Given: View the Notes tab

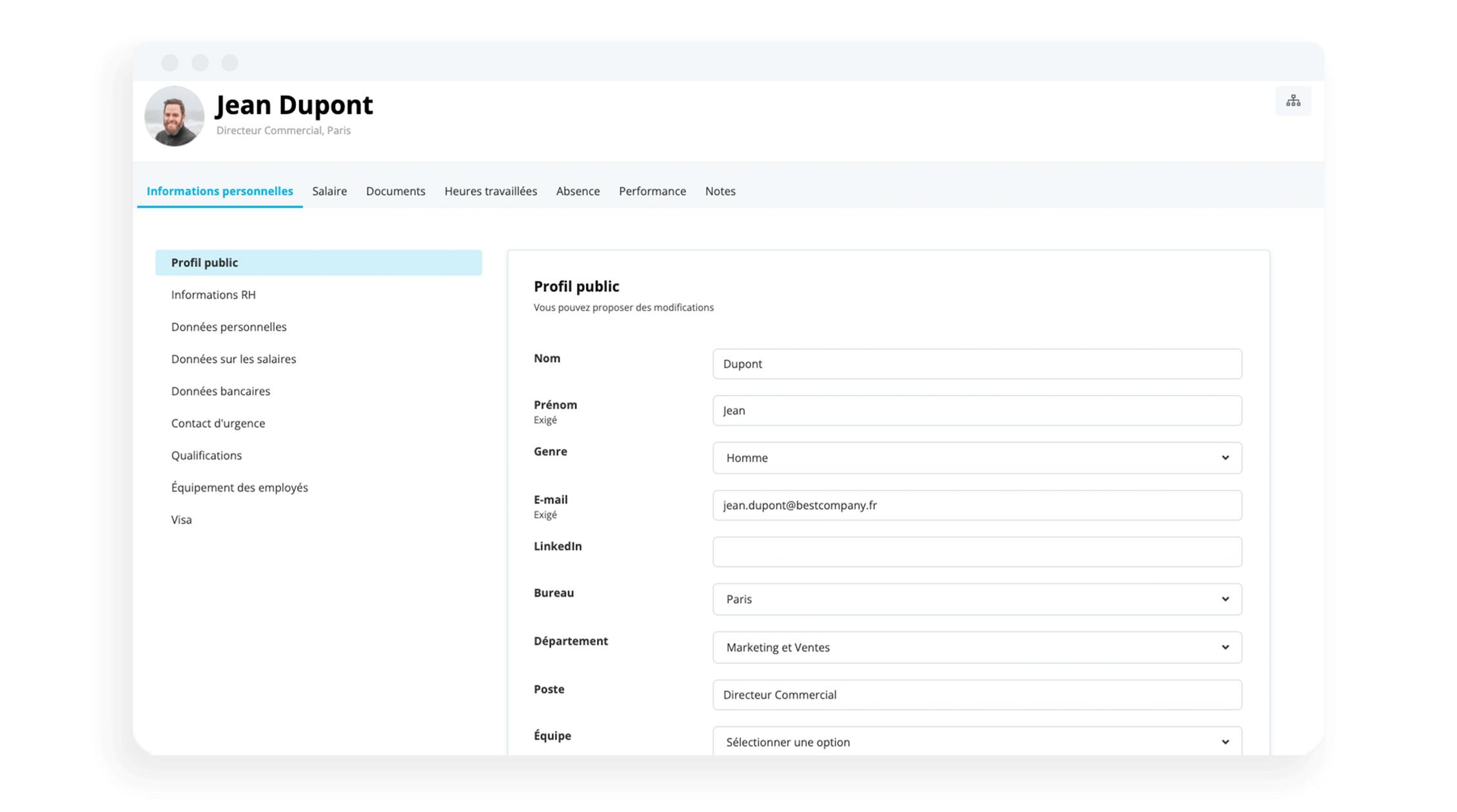Looking at the screenshot, I should coord(720,191).
